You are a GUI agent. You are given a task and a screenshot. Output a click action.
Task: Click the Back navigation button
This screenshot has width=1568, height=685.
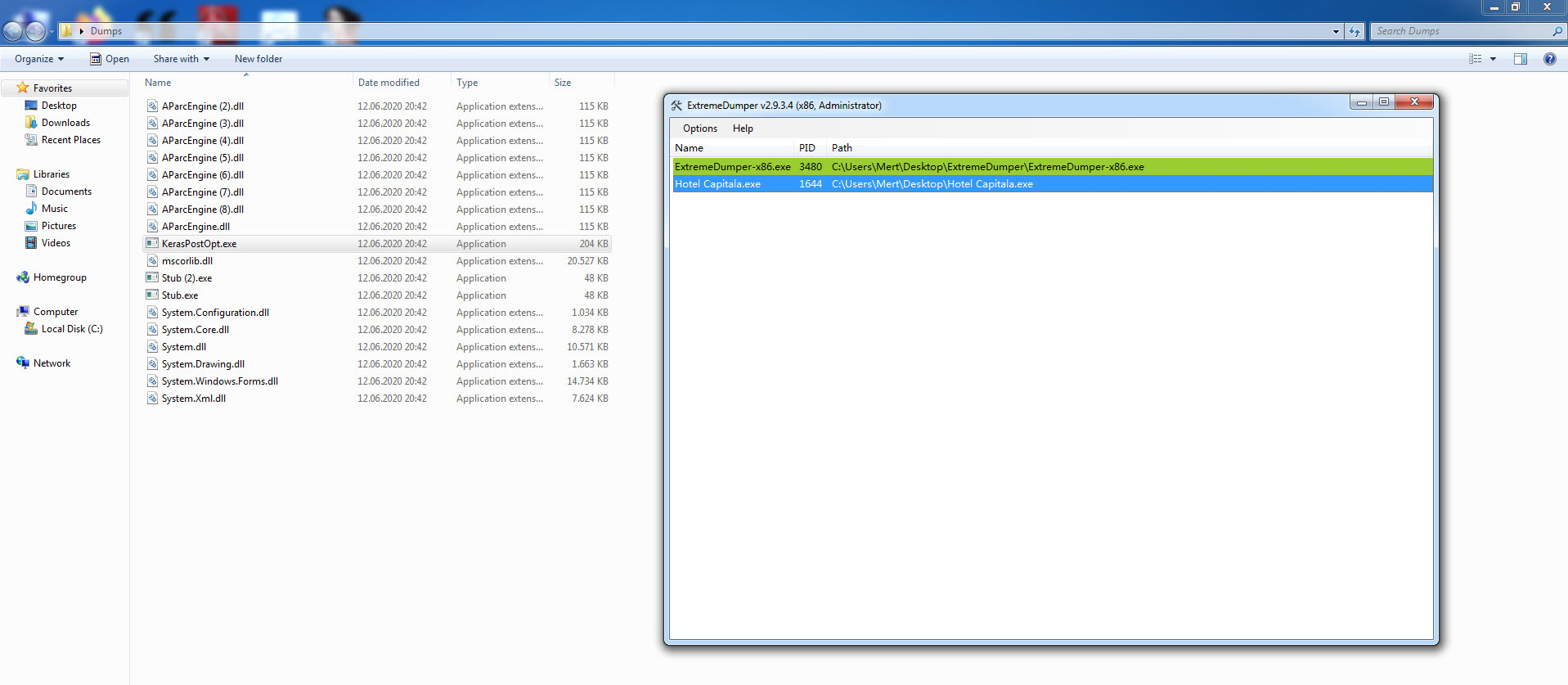[x=13, y=31]
